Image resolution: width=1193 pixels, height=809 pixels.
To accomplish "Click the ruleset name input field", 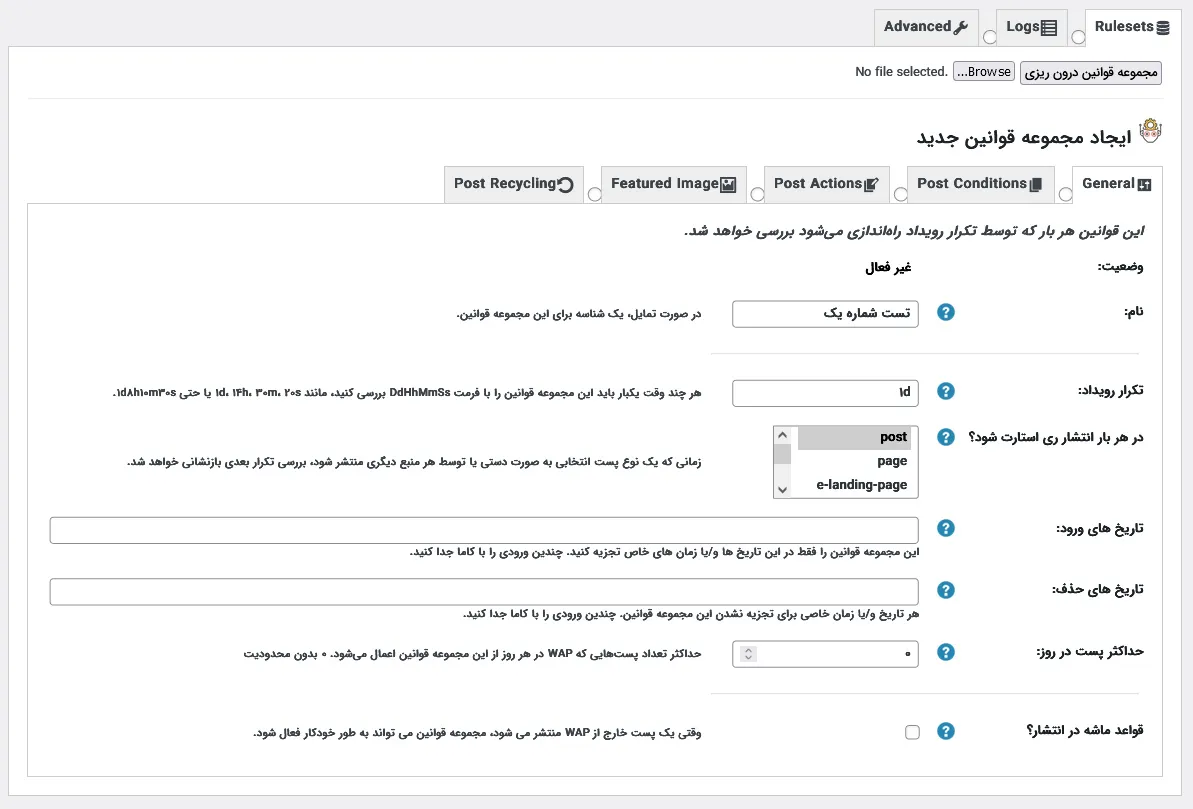I will click(826, 314).
